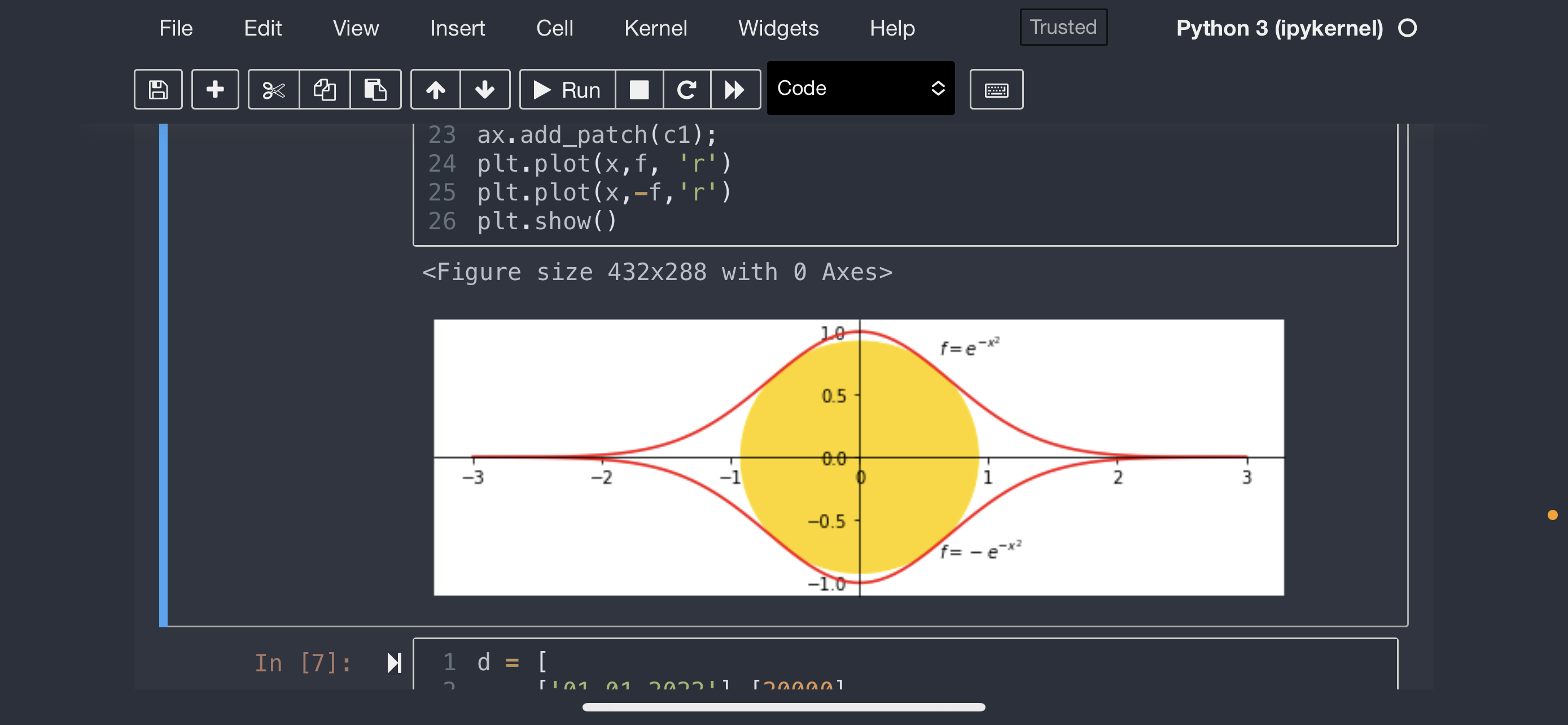This screenshot has width=1568, height=725.
Task: Restart and run all with the fast-forward icon
Action: pyautogui.click(x=735, y=89)
